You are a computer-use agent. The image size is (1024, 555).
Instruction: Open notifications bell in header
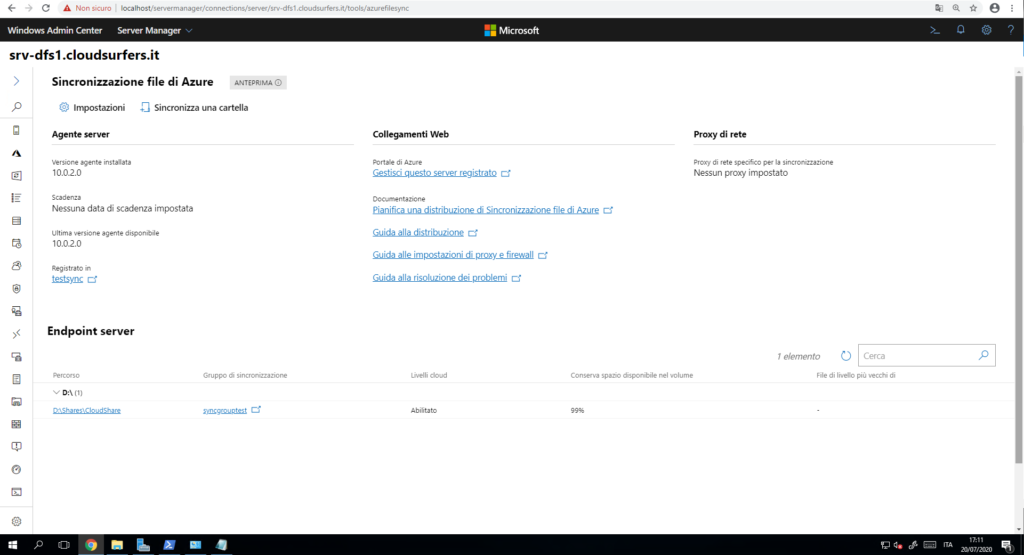click(x=961, y=30)
